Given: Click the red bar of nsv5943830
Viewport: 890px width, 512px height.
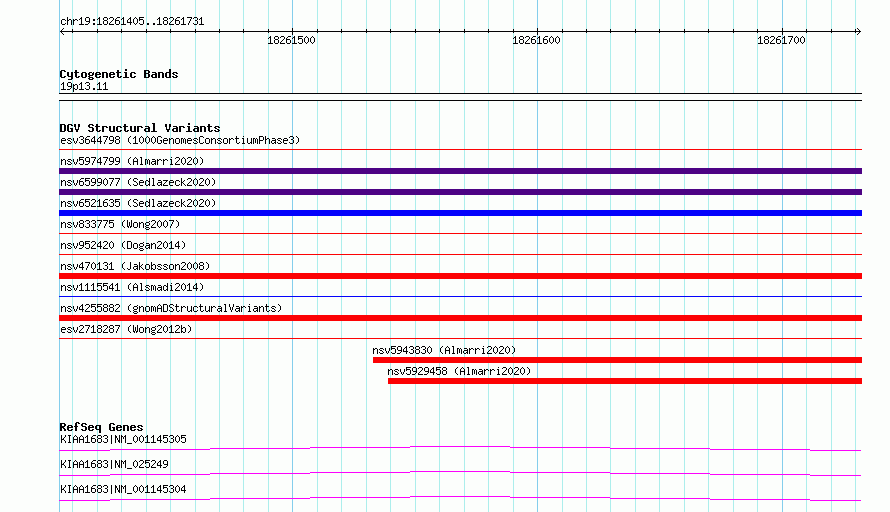Looking at the screenshot, I should [x=617, y=360].
